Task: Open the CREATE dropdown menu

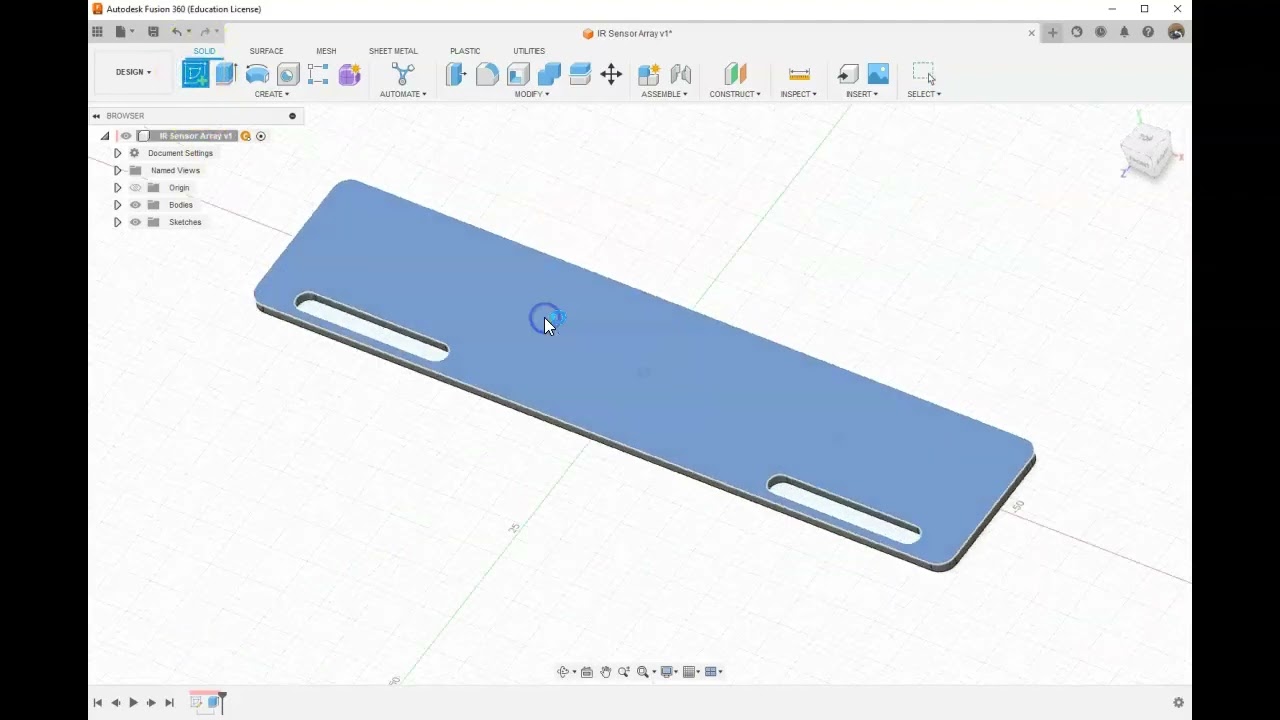Action: coord(272,94)
